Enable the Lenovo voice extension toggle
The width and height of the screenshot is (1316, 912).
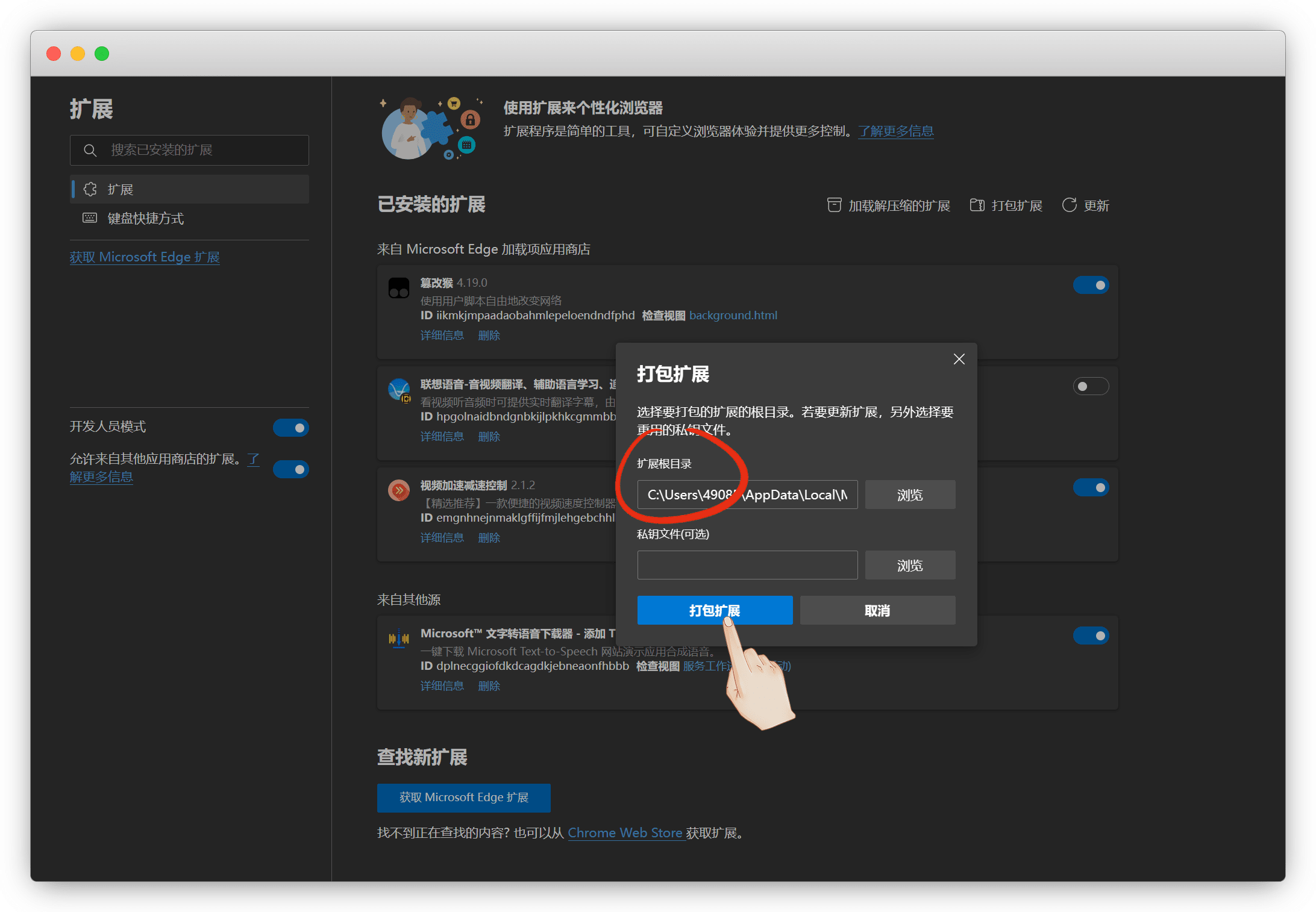click(1090, 386)
